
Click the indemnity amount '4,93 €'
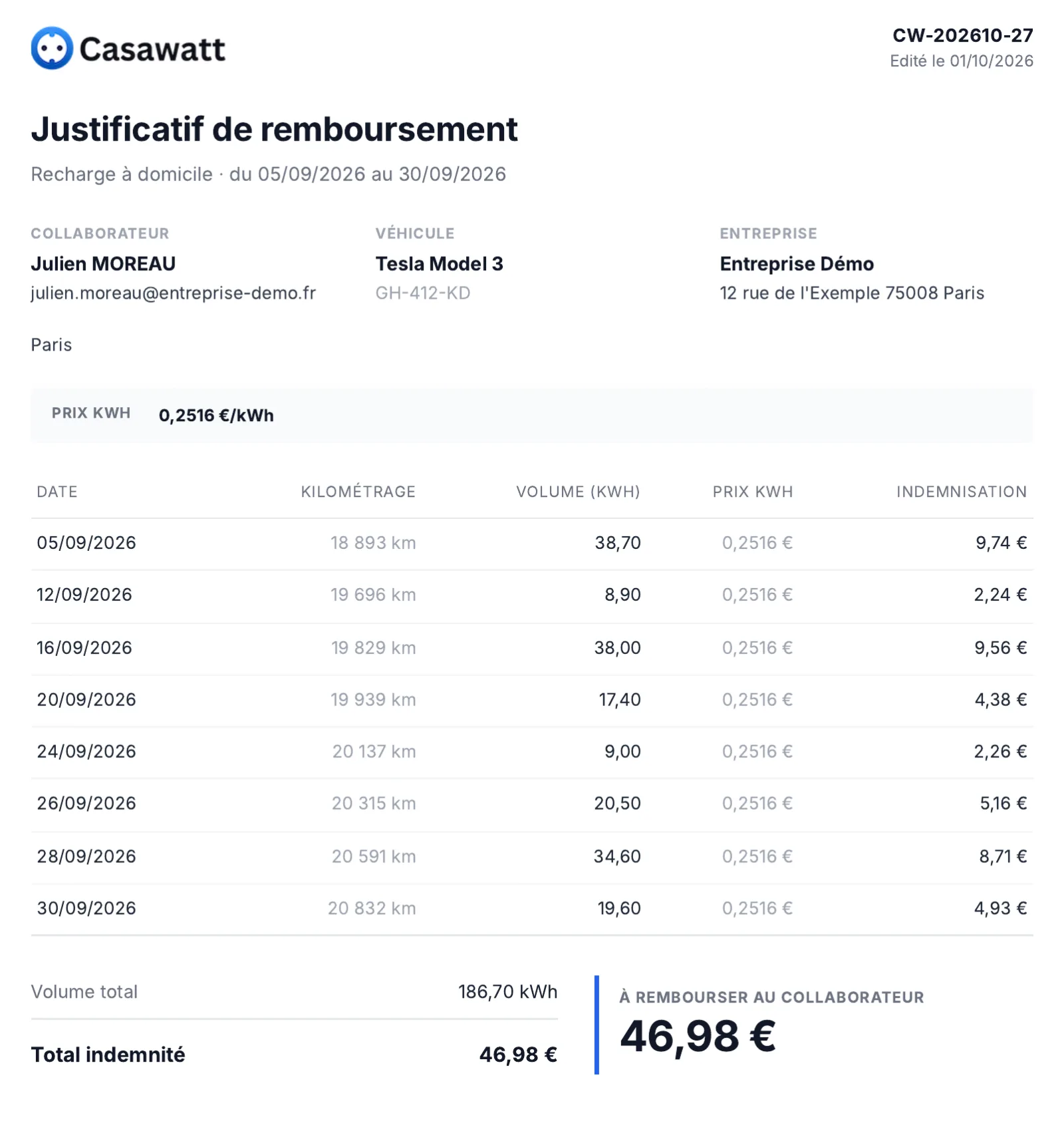(x=1001, y=909)
